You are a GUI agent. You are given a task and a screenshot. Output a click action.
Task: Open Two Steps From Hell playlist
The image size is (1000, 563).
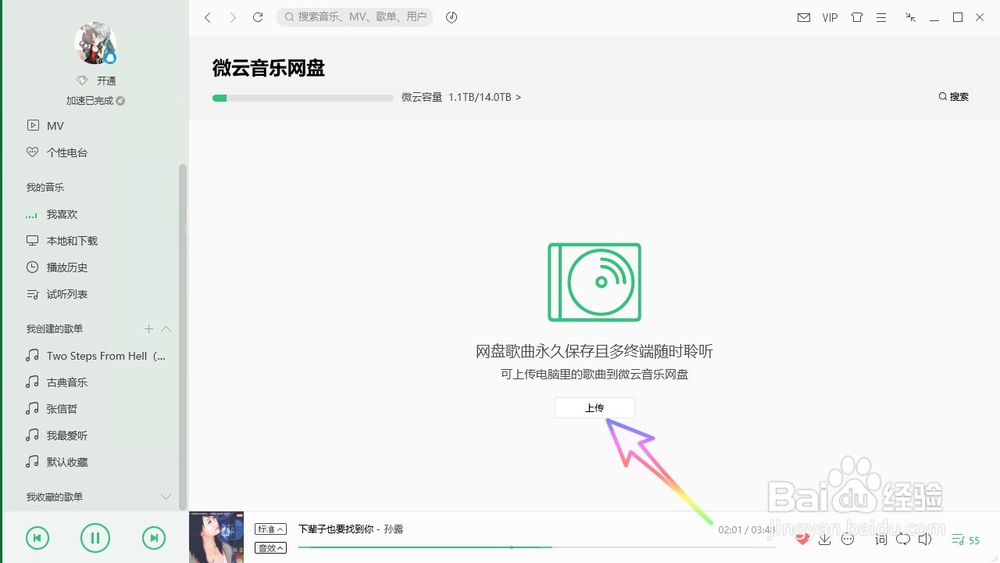96,356
